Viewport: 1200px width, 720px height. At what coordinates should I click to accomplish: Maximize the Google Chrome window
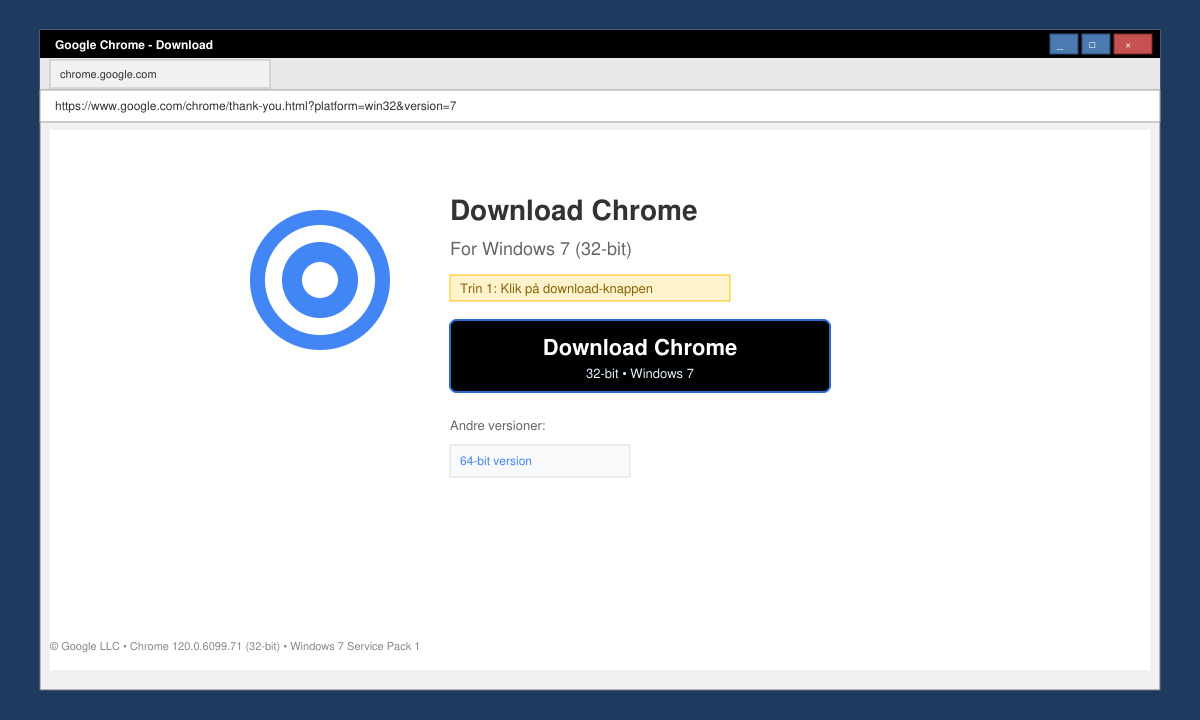click(x=1096, y=44)
